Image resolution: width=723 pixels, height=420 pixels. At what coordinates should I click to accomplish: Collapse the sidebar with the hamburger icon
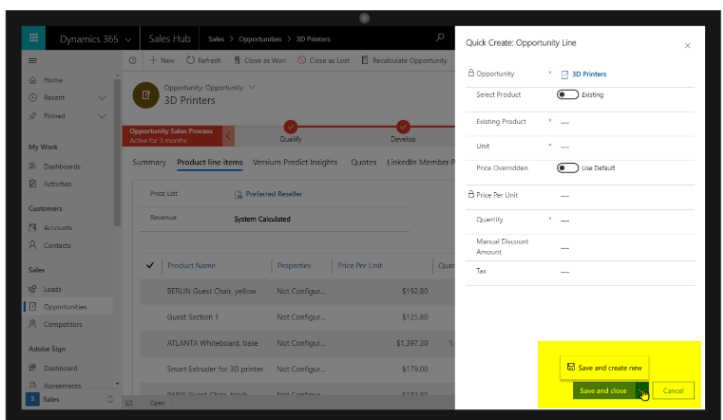pyautogui.click(x=33, y=61)
